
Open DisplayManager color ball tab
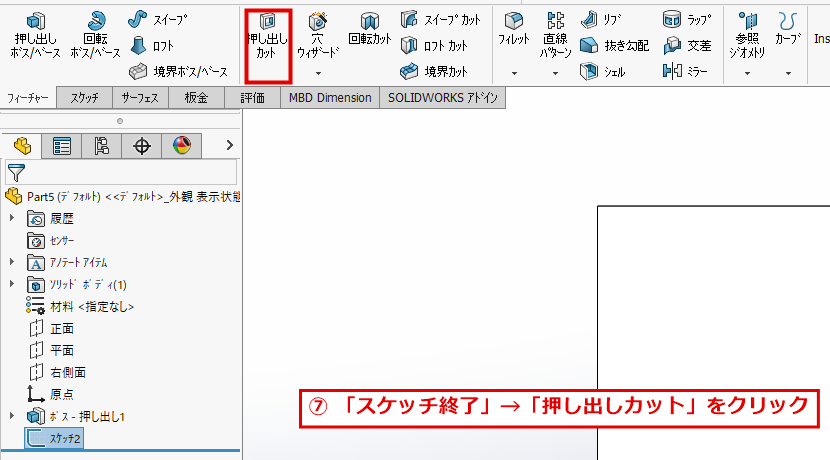182,146
